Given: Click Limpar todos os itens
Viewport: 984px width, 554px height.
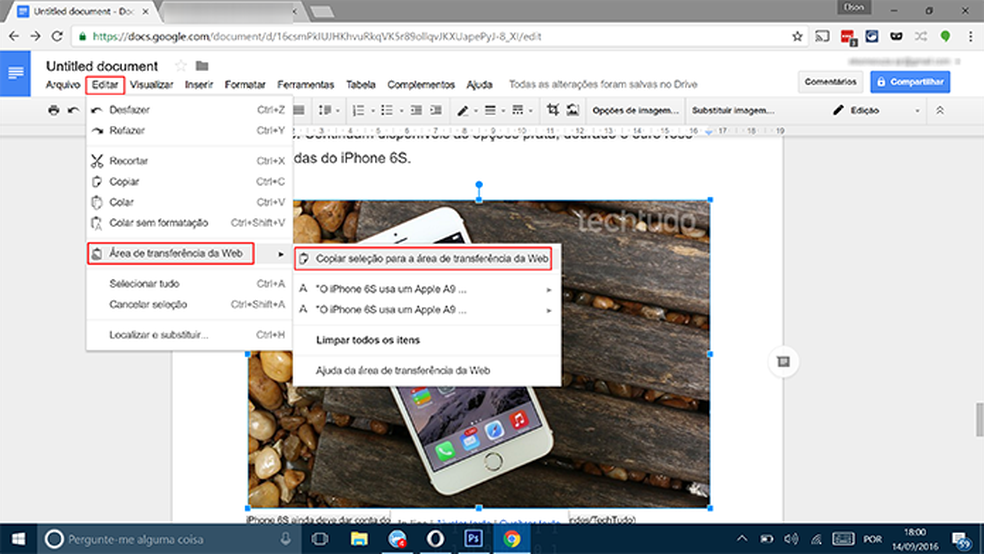Looking at the screenshot, I should (427, 340).
